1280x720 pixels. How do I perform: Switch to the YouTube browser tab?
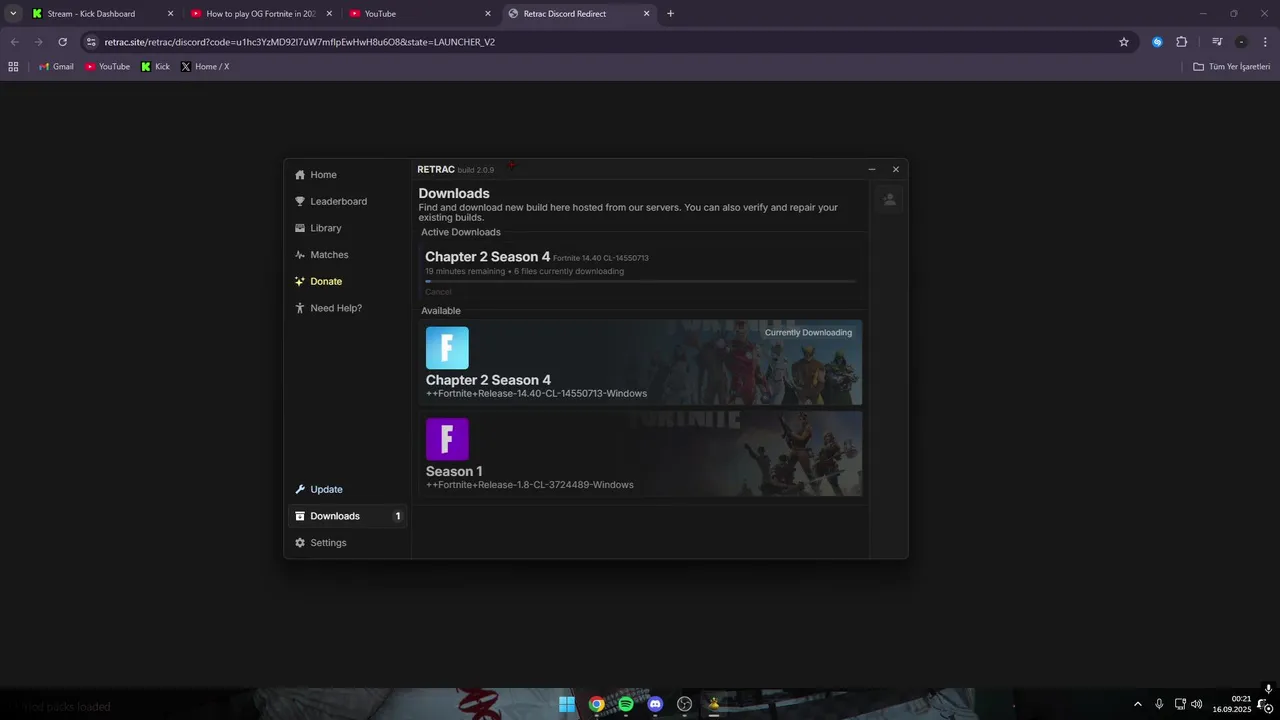[420, 14]
